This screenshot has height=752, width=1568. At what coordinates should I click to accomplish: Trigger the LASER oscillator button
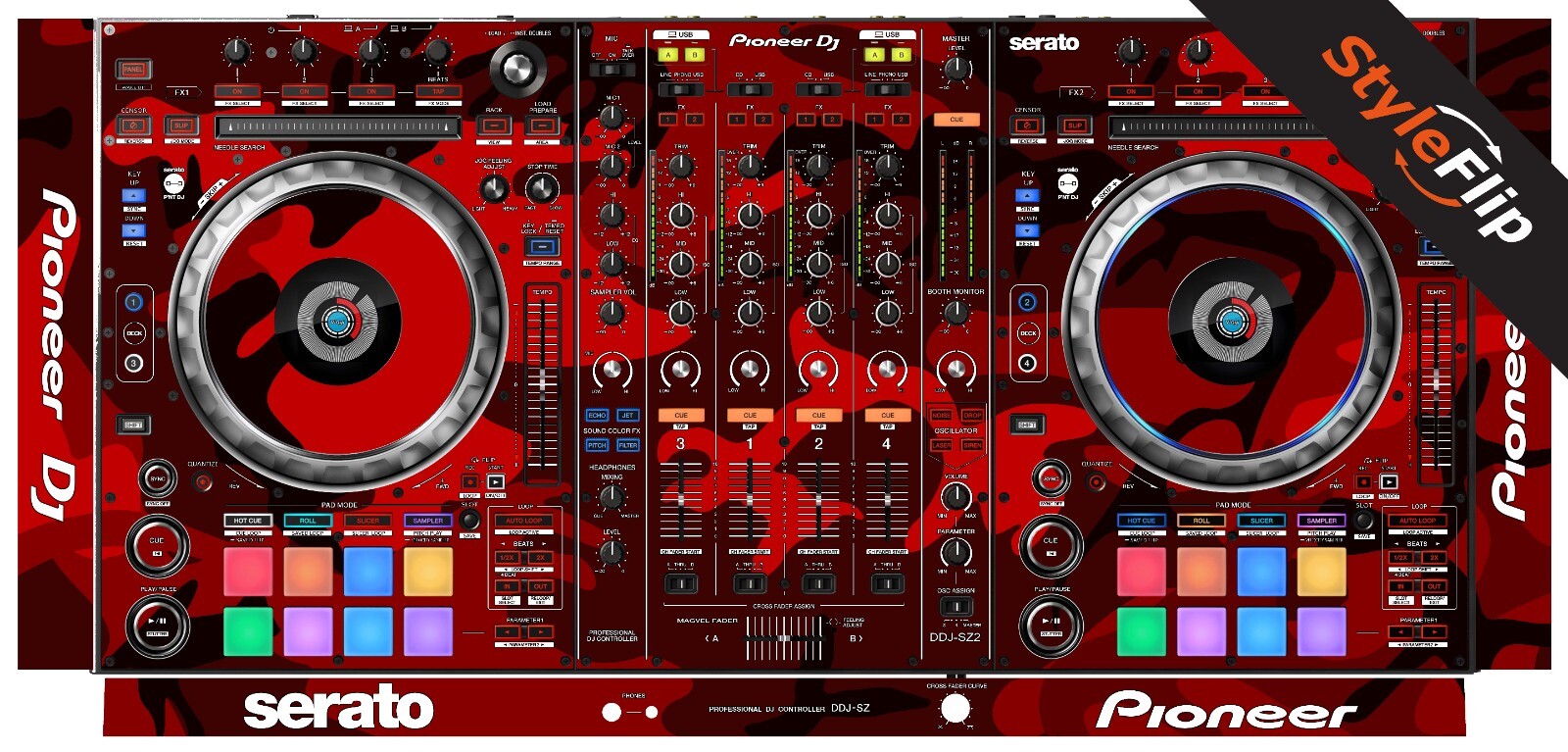(x=942, y=445)
